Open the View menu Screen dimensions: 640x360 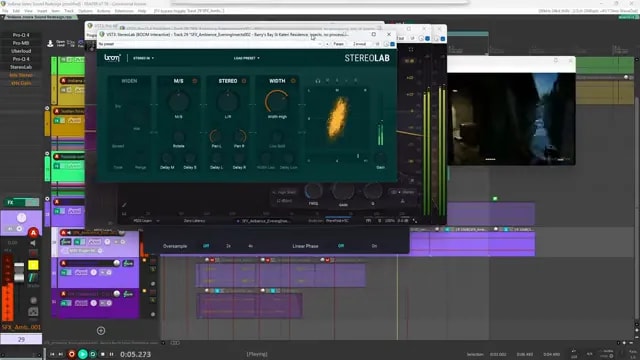click(28, 11)
